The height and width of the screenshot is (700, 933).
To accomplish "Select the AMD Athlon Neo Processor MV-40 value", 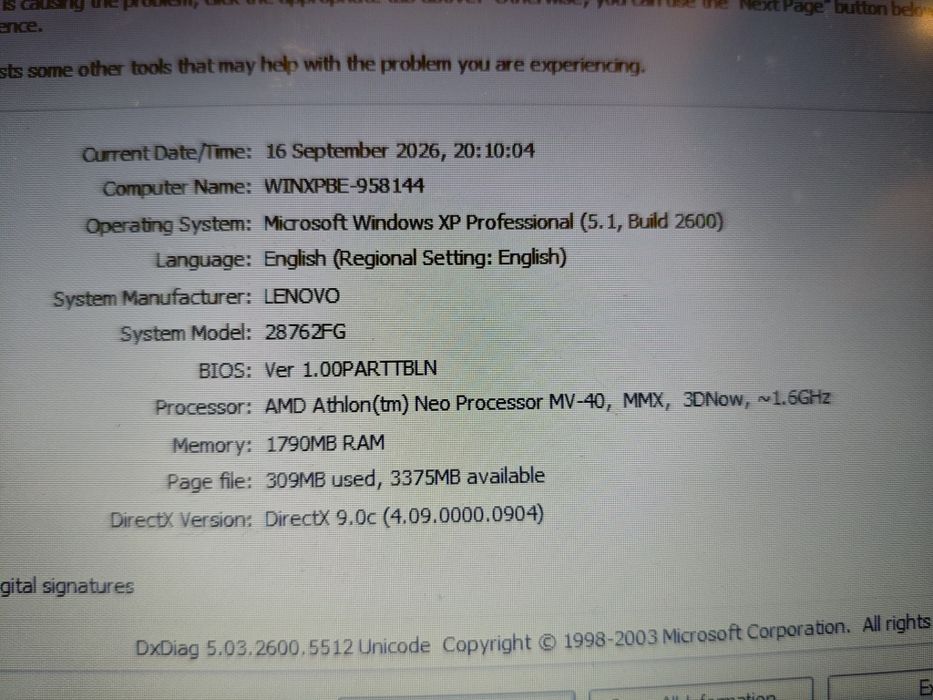I will point(547,402).
